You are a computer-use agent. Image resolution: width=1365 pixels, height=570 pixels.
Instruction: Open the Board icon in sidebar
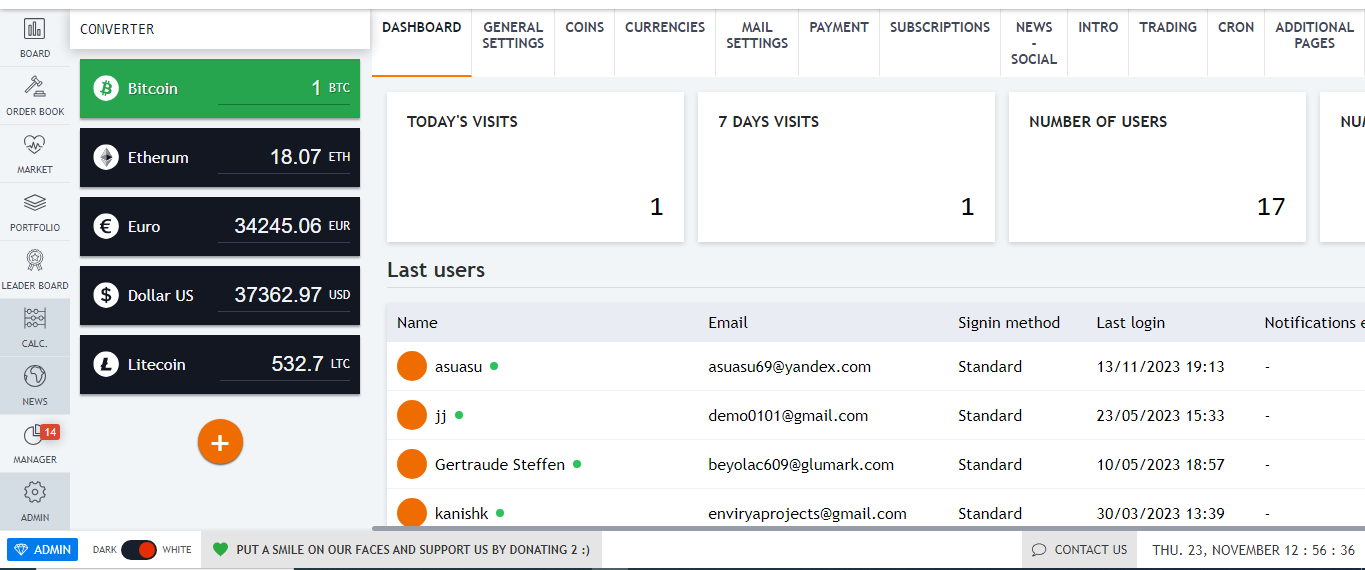click(x=34, y=31)
